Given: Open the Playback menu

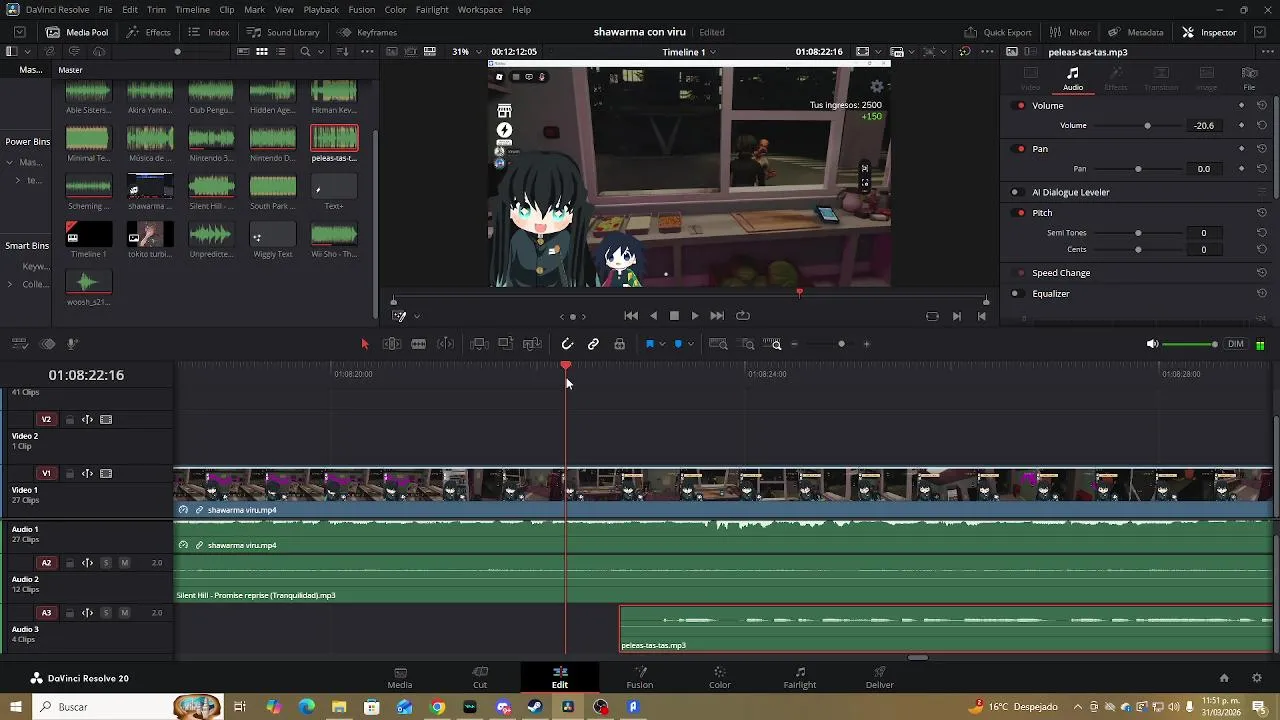Looking at the screenshot, I should (321, 9).
